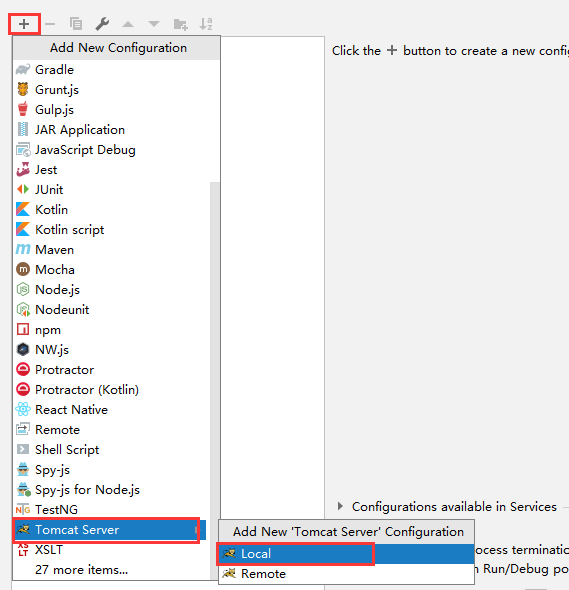Click the JAR Application icon
Image resolution: width=569 pixels, height=590 pixels.
point(23,129)
